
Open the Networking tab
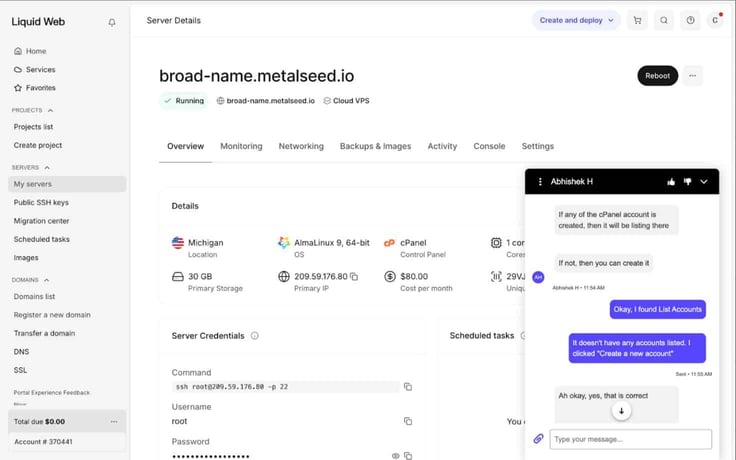coord(301,146)
